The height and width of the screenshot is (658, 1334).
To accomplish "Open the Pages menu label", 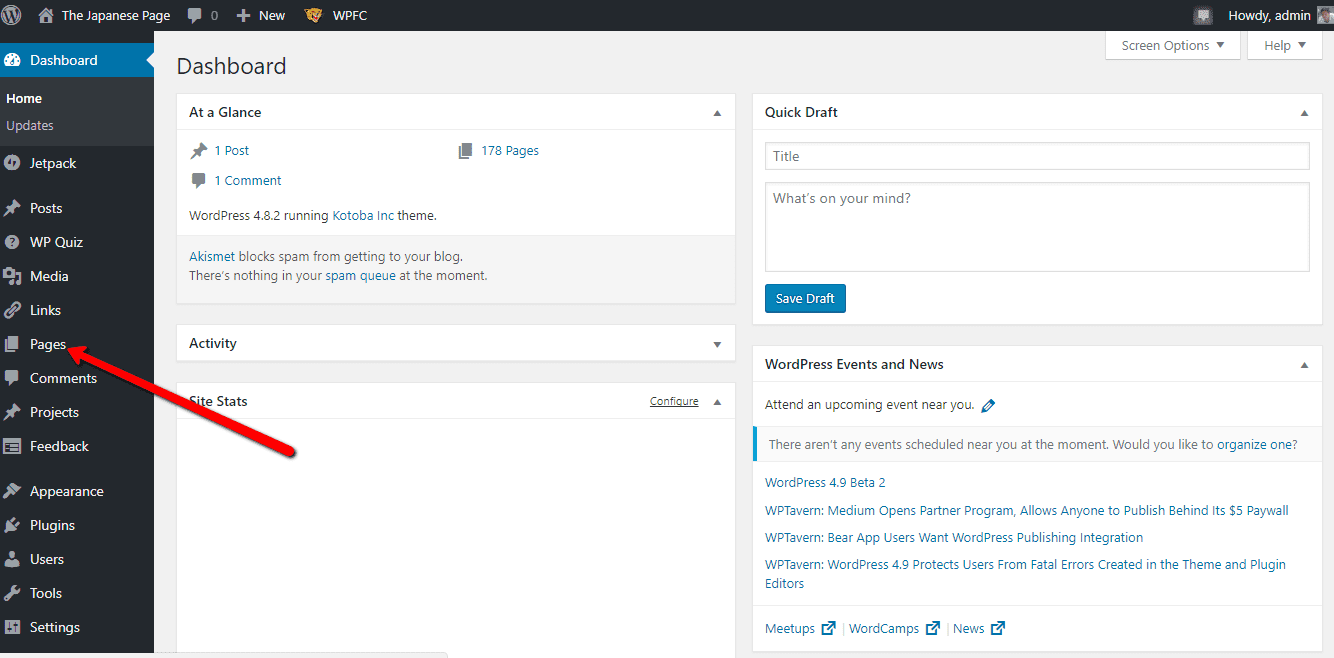I will (x=48, y=344).
